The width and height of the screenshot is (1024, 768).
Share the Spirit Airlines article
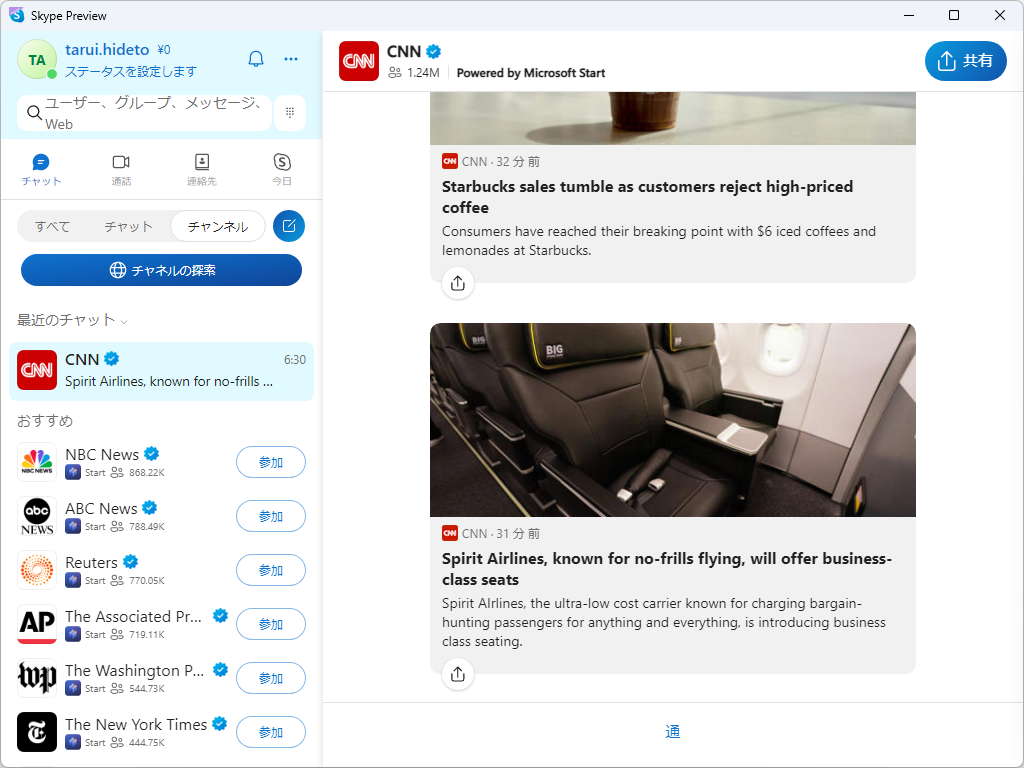[x=457, y=675]
